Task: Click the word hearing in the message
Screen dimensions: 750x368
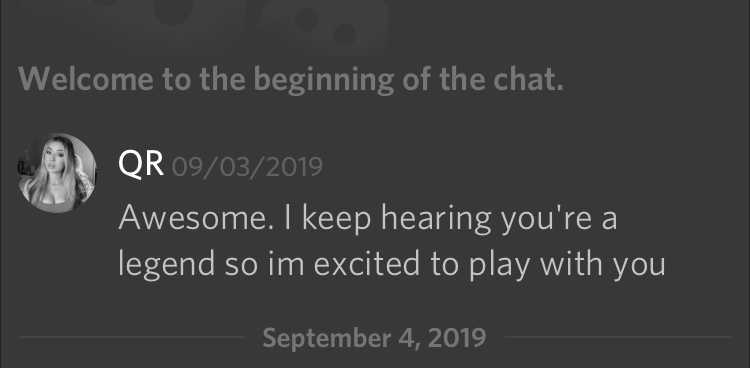Action: click(x=436, y=220)
